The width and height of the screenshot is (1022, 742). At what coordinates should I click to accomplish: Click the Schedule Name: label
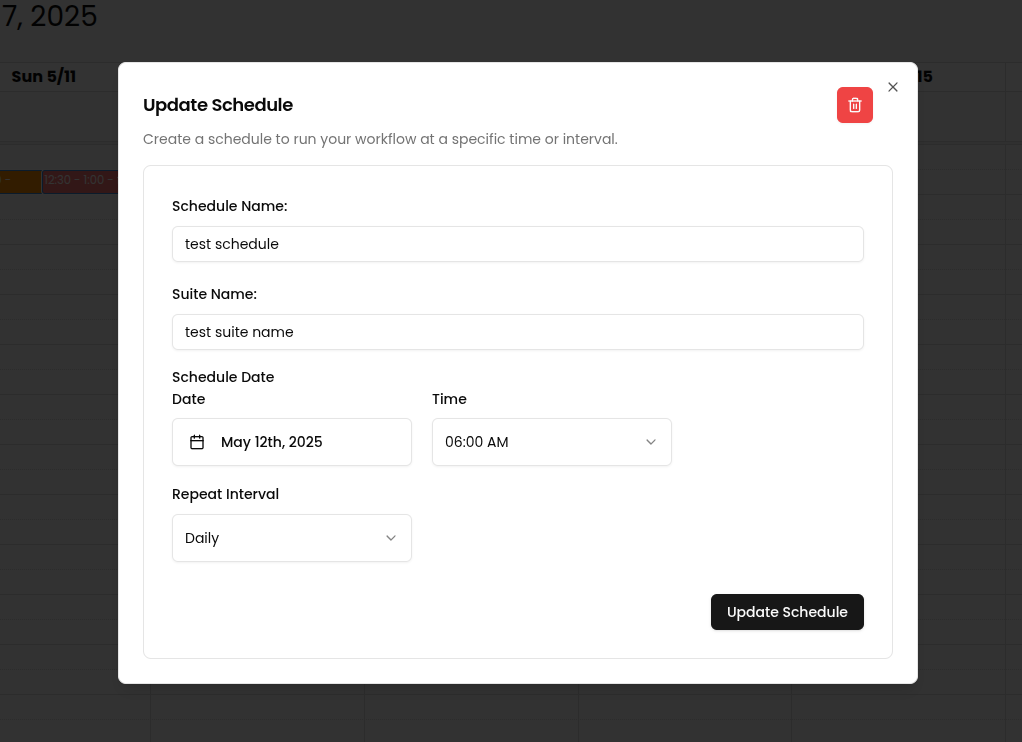tap(229, 206)
